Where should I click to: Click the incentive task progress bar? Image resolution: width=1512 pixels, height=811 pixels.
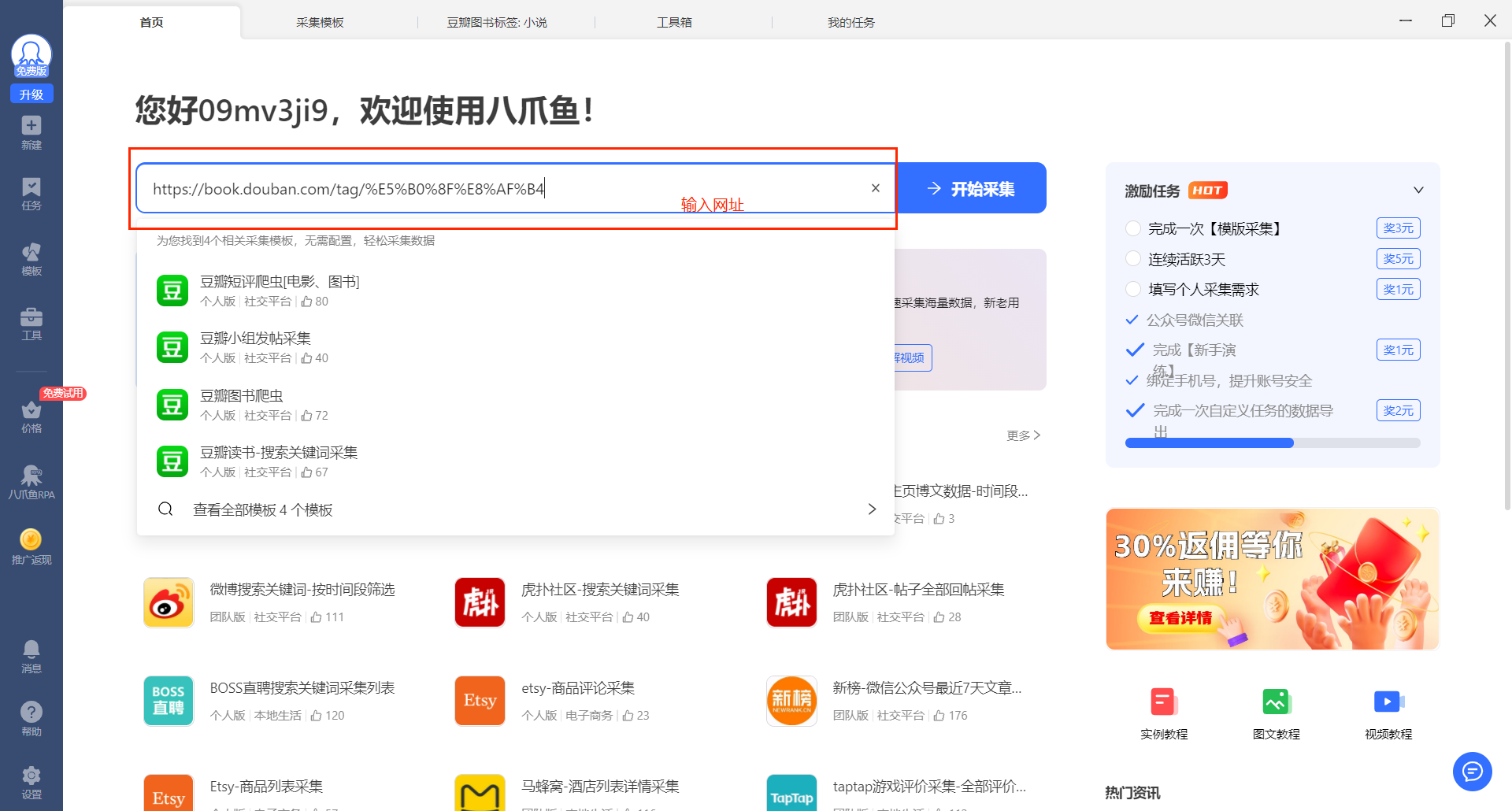coord(1273,443)
